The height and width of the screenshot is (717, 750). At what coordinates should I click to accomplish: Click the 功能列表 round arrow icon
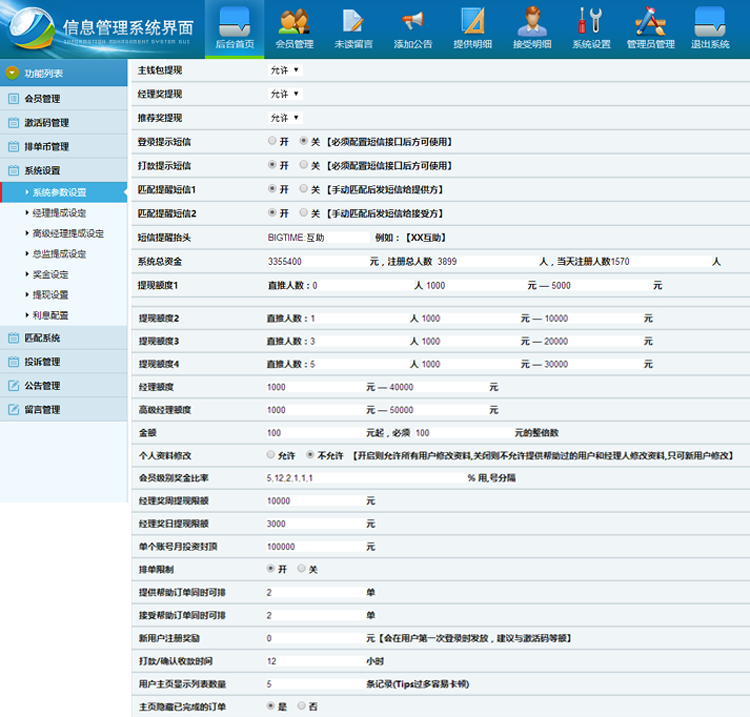[x=12, y=73]
